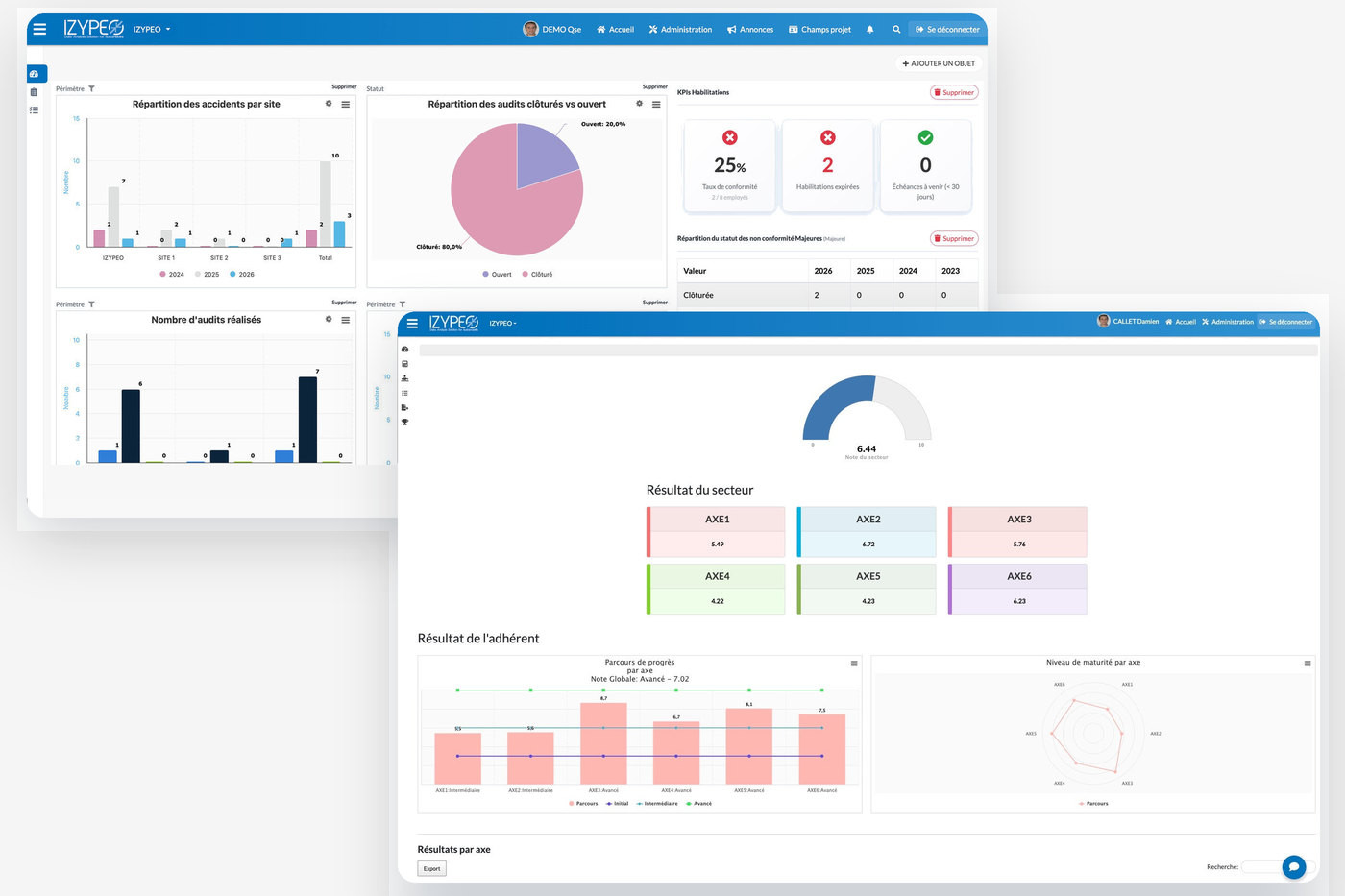Click the Périmètre filter icon above Nombre d'audits réalisés
The image size is (1345, 896).
coord(91,304)
